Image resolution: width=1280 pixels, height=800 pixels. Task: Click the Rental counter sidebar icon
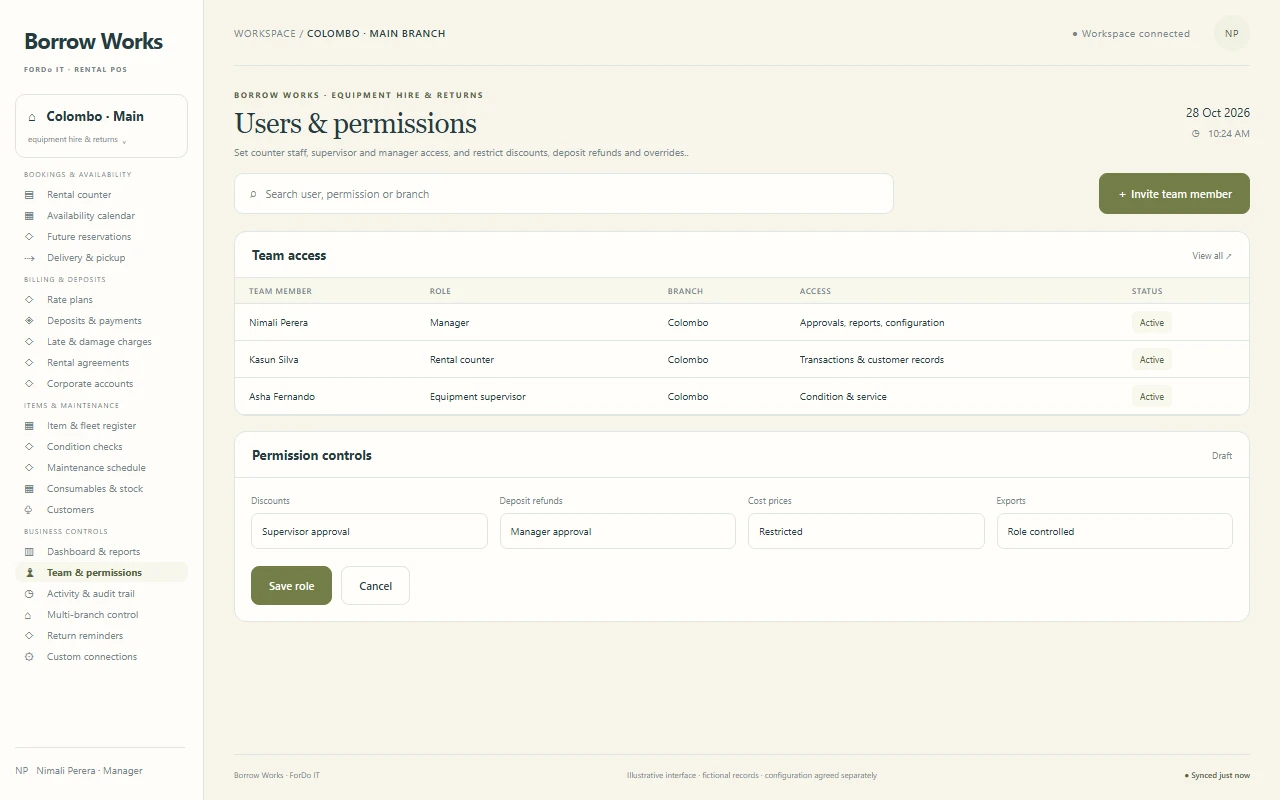point(29,195)
